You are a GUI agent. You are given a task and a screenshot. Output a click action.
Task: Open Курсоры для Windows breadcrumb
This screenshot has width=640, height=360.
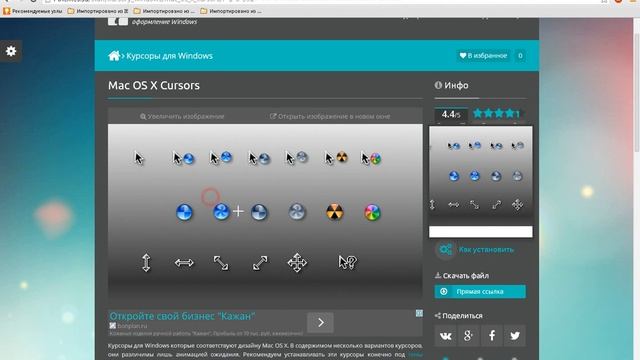(169, 56)
